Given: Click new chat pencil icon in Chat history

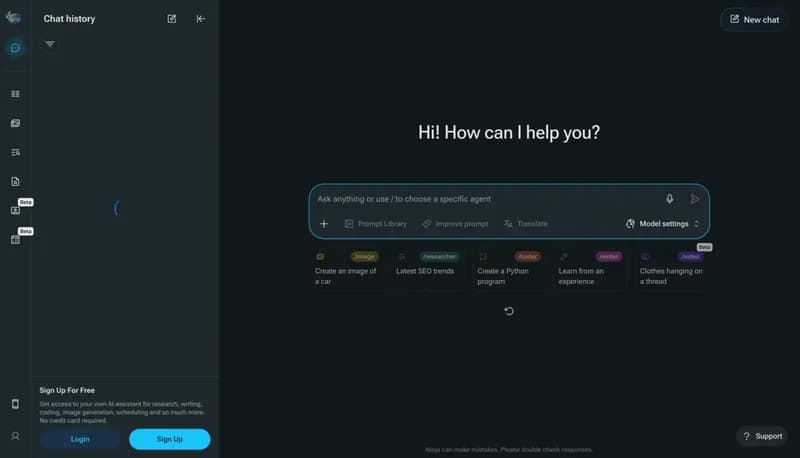Looking at the screenshot, I should coord(171,19).
